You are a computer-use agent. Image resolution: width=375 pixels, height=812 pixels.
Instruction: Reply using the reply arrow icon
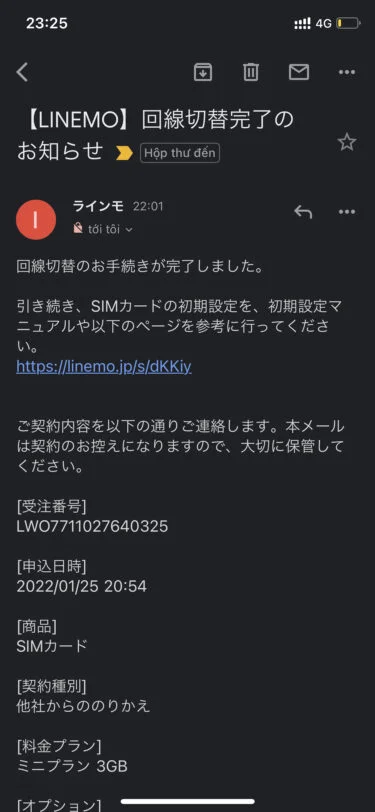pyautogui.click(x=303, y=211)
